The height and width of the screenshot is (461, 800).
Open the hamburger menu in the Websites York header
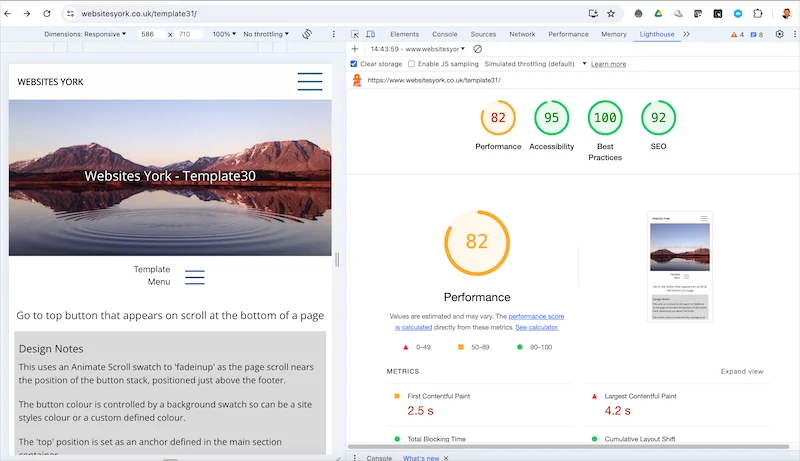pos(310,82)
